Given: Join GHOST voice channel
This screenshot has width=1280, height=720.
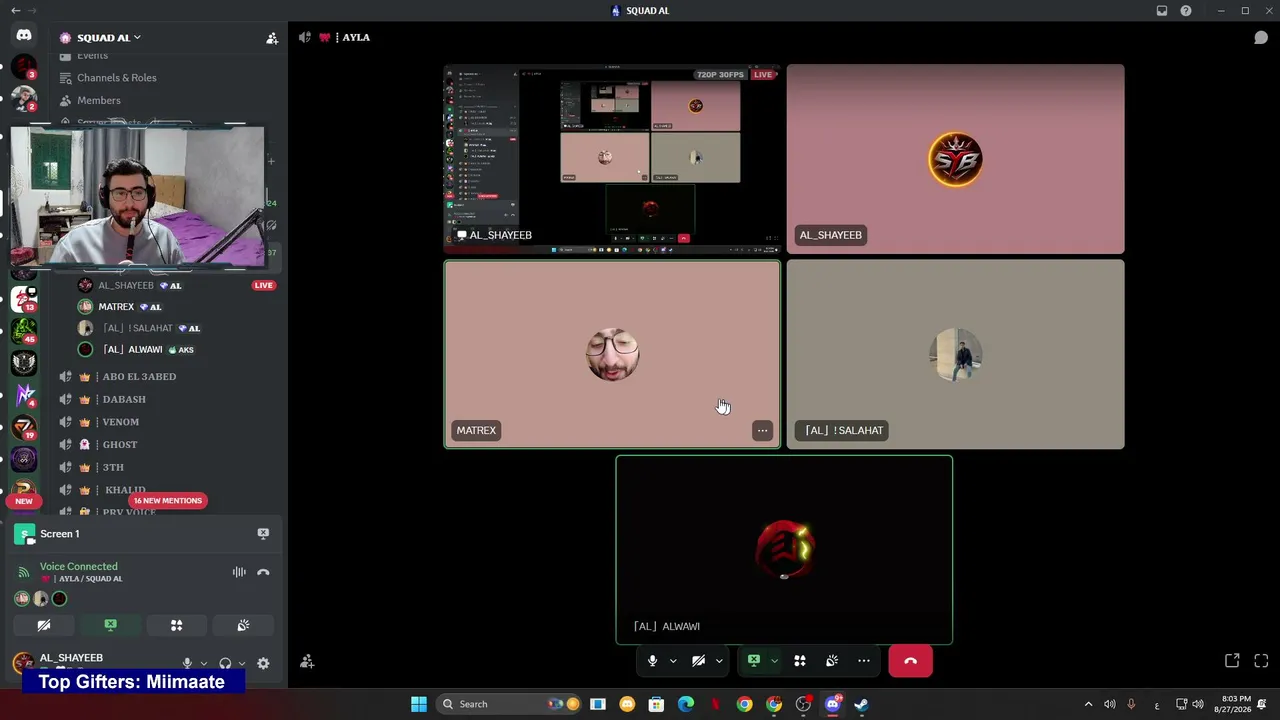Looking at the screenshot, I should point(120,445).
